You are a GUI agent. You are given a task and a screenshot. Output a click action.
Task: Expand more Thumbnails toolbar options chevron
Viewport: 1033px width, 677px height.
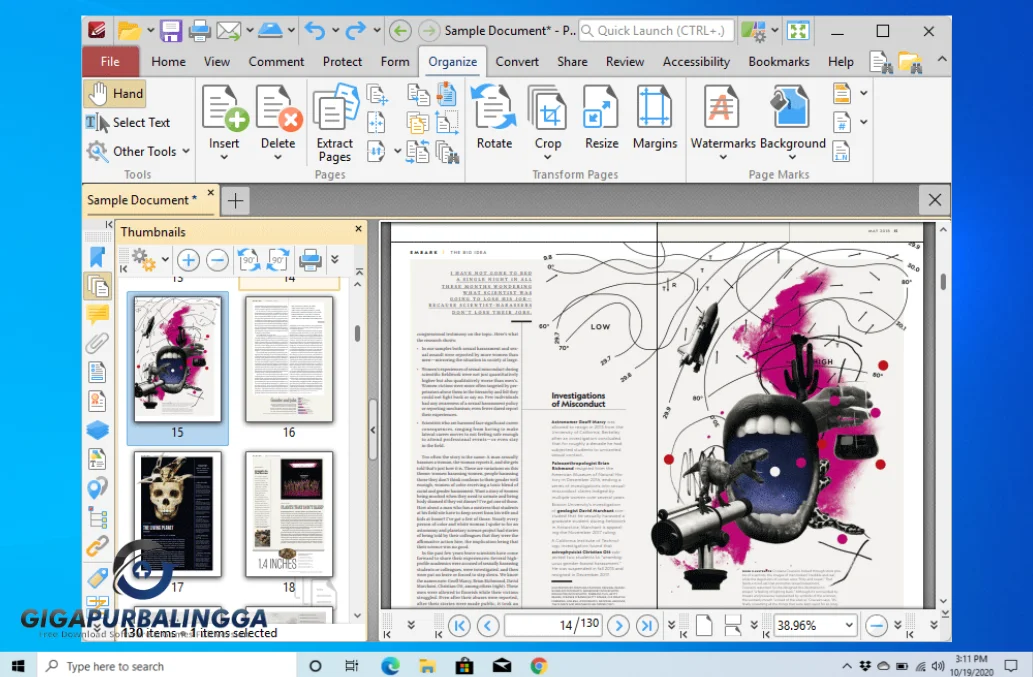(335, 259)
